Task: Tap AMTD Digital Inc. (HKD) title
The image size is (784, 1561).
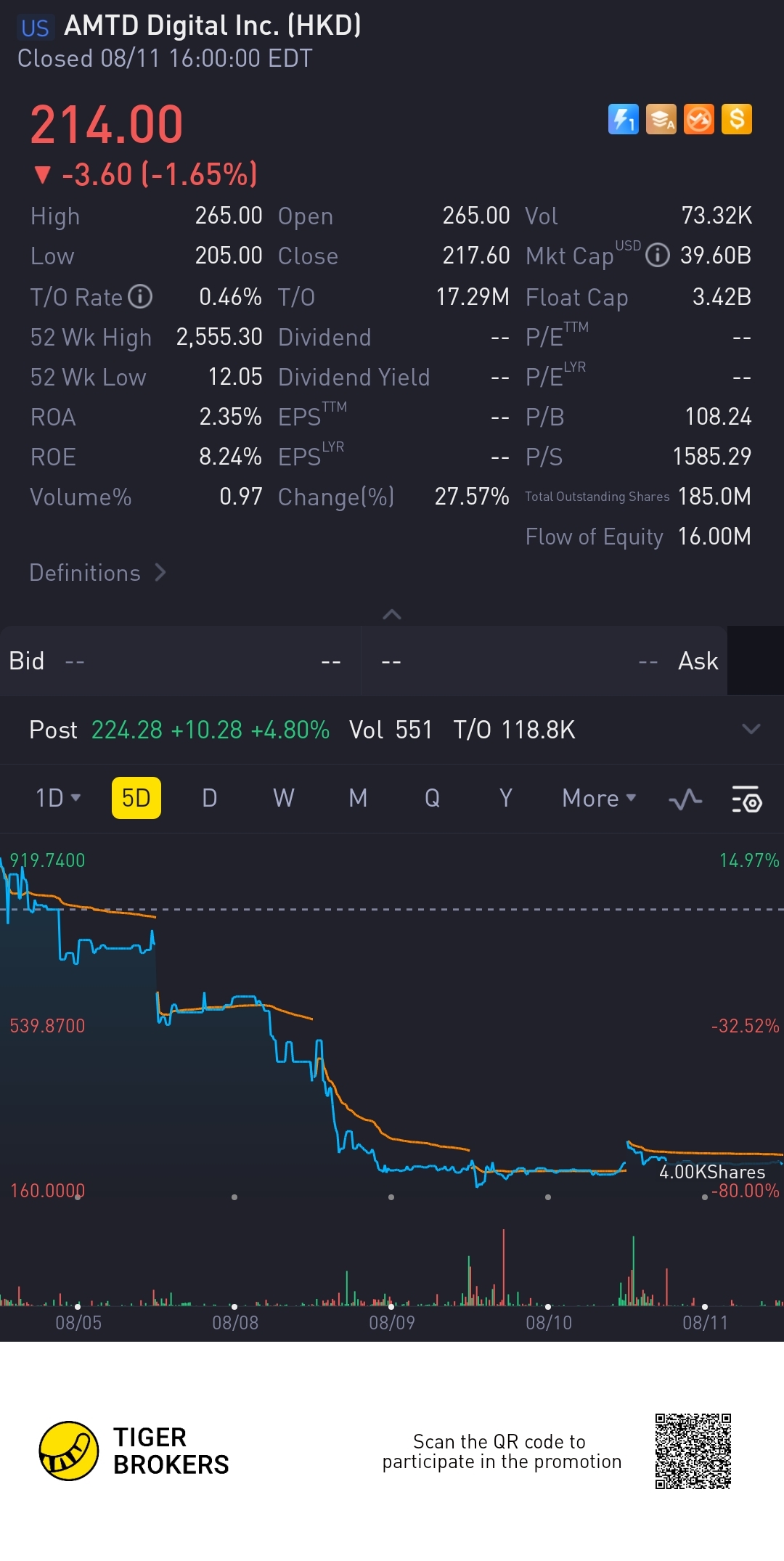Action: (213, 26)
